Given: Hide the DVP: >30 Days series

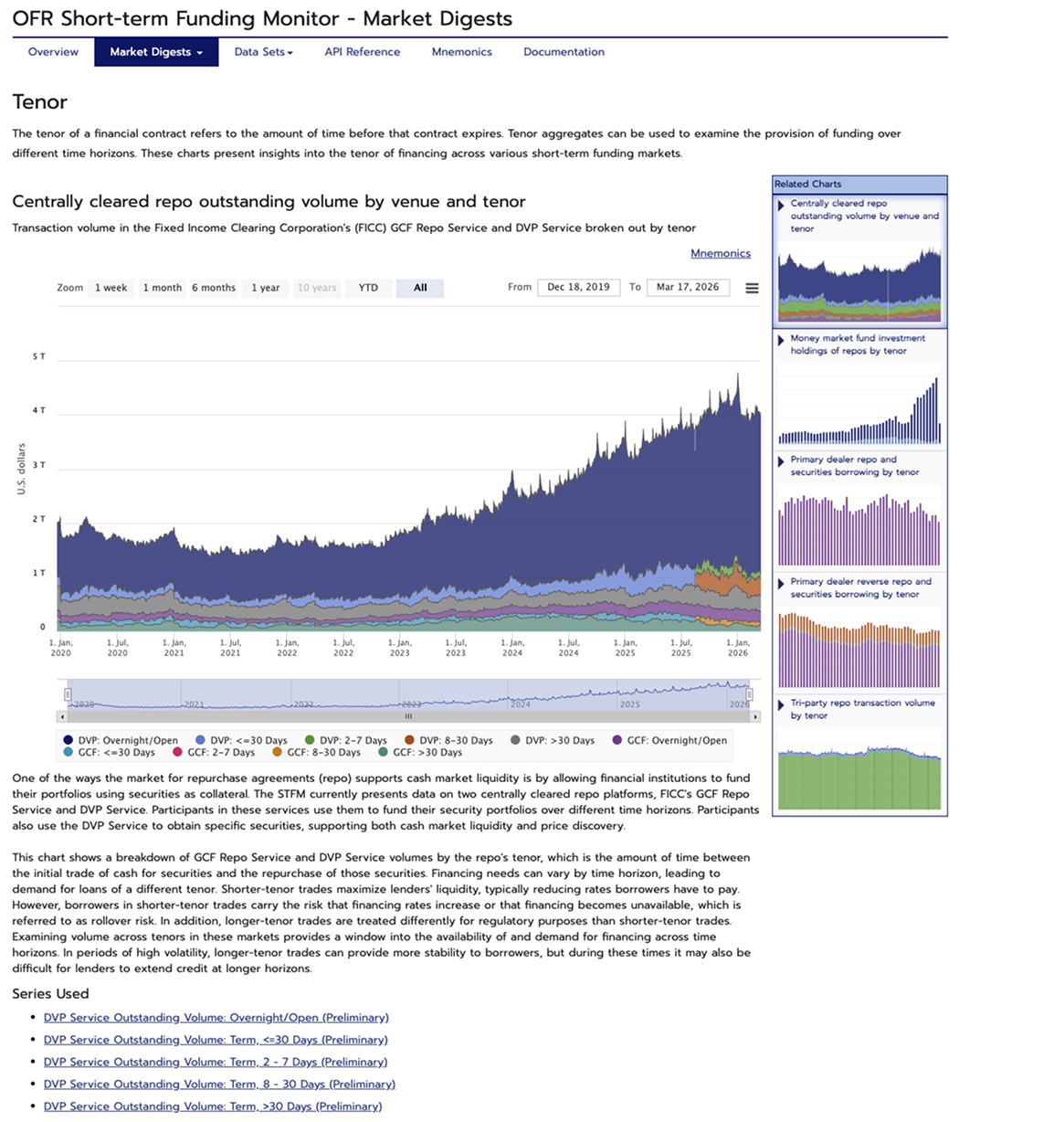Looking at the screenshot, I should pos(552,740).
